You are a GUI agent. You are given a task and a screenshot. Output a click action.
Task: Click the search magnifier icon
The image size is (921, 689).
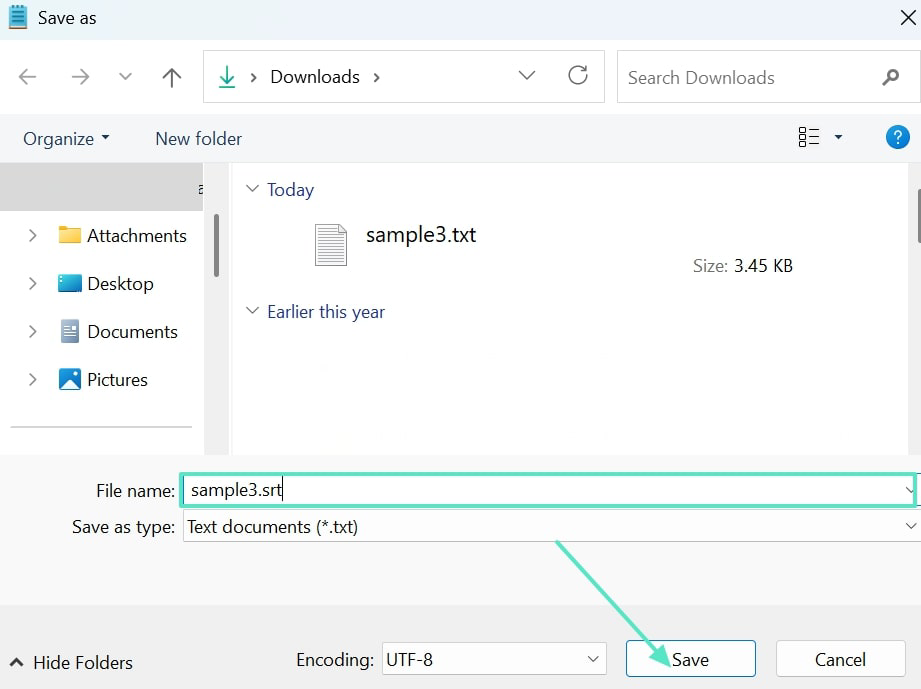click(890, 77)
